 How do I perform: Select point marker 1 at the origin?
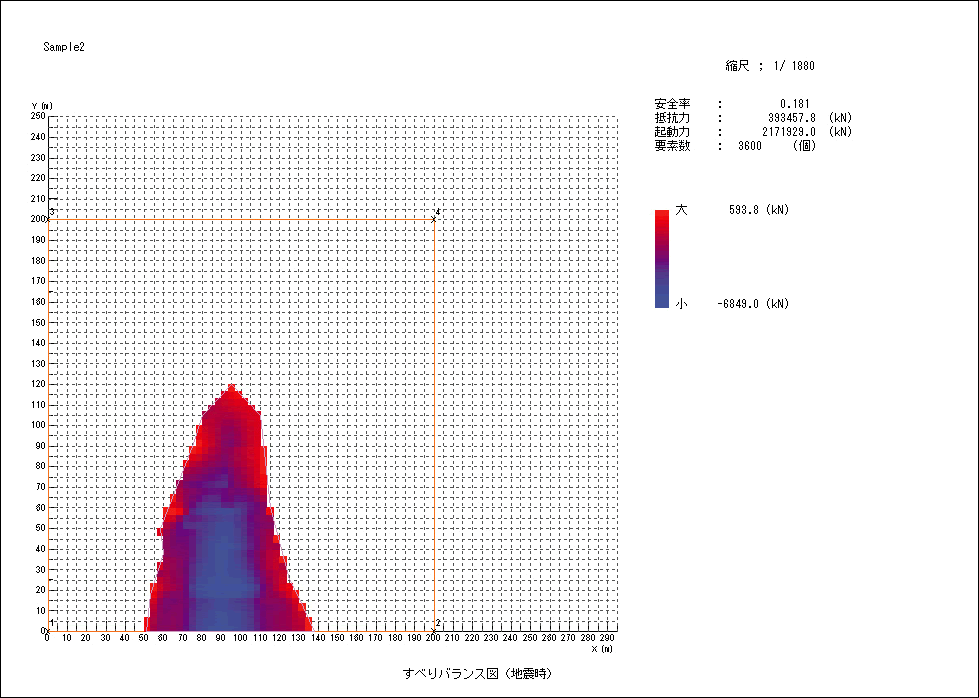tap(49, 627)
